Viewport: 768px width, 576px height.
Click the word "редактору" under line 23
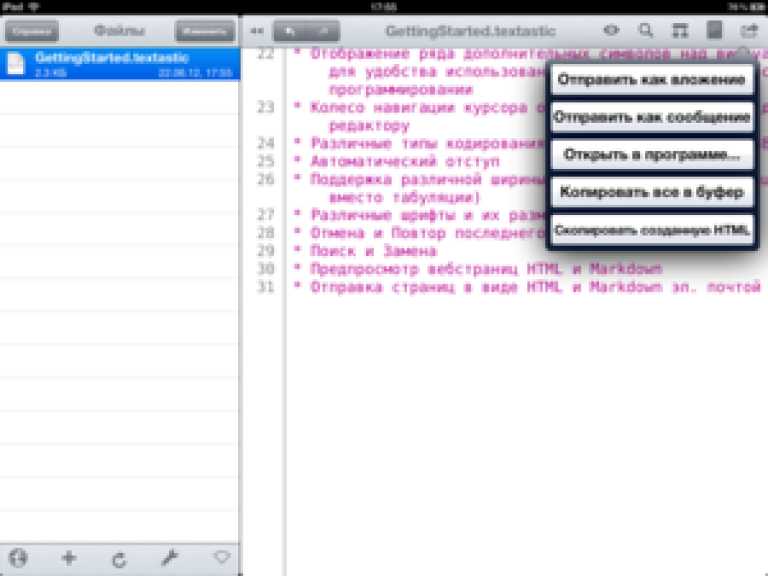point(369,126)
